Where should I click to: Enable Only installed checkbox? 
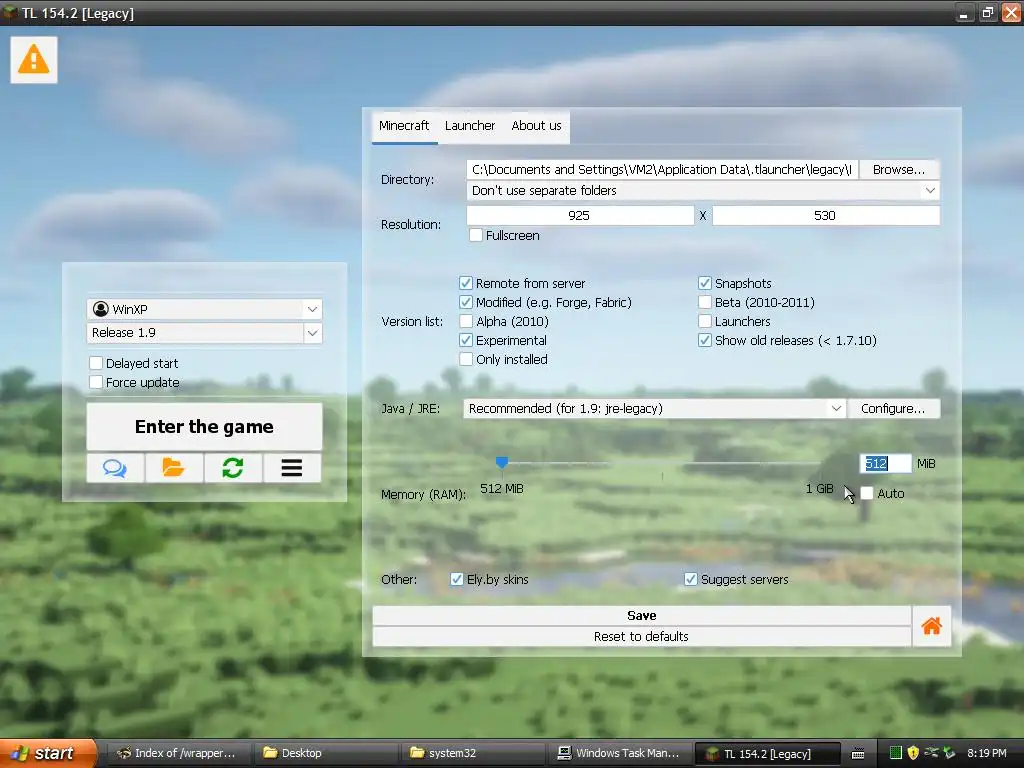[x=466, y=359]
